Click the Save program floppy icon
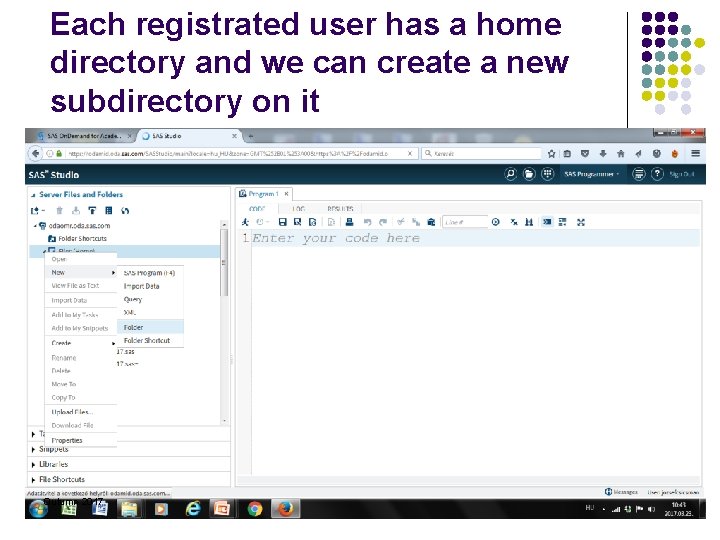Viewport: 720px width, 540px height. pyautogui.click(x=282, y=222)
